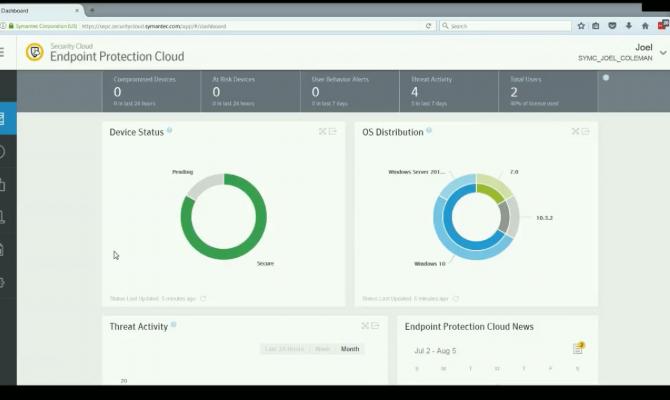The height and width of the screenshot is (400, 670).
Task: Click the Jul 2 - Aug 5 date range
Action: [435, 351]
